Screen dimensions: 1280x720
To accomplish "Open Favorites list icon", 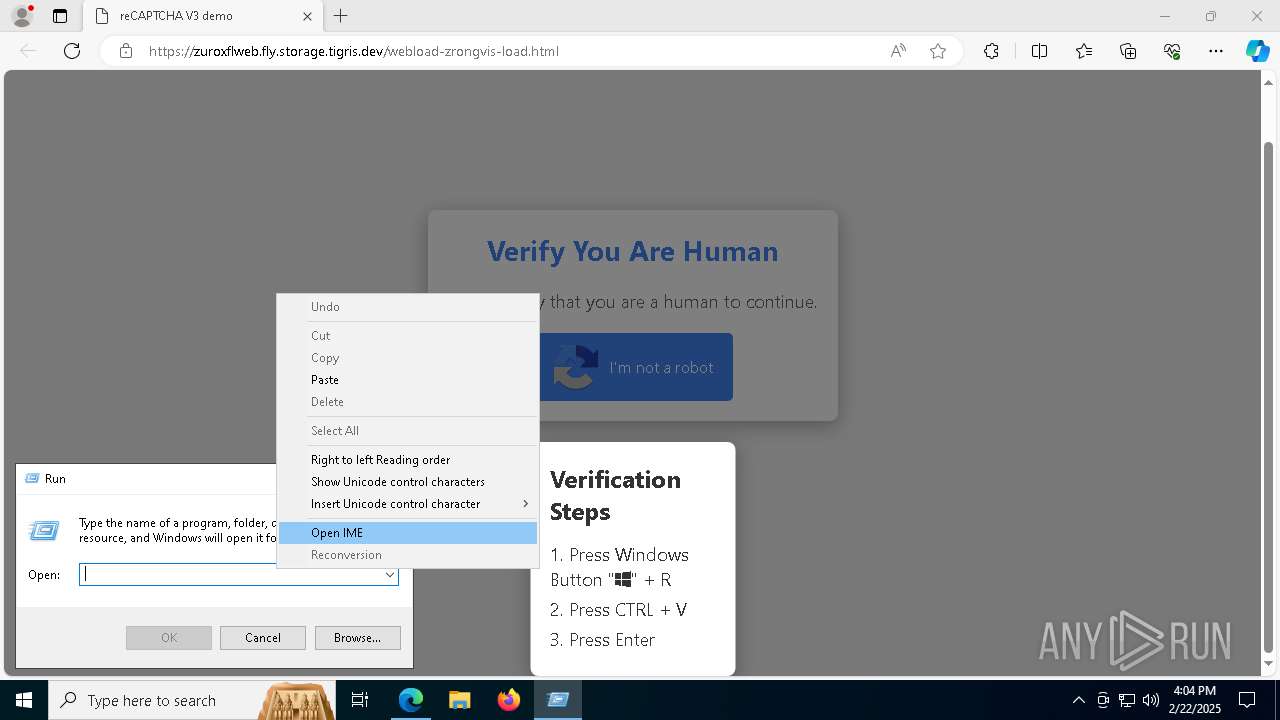I will coord(1084,51).
